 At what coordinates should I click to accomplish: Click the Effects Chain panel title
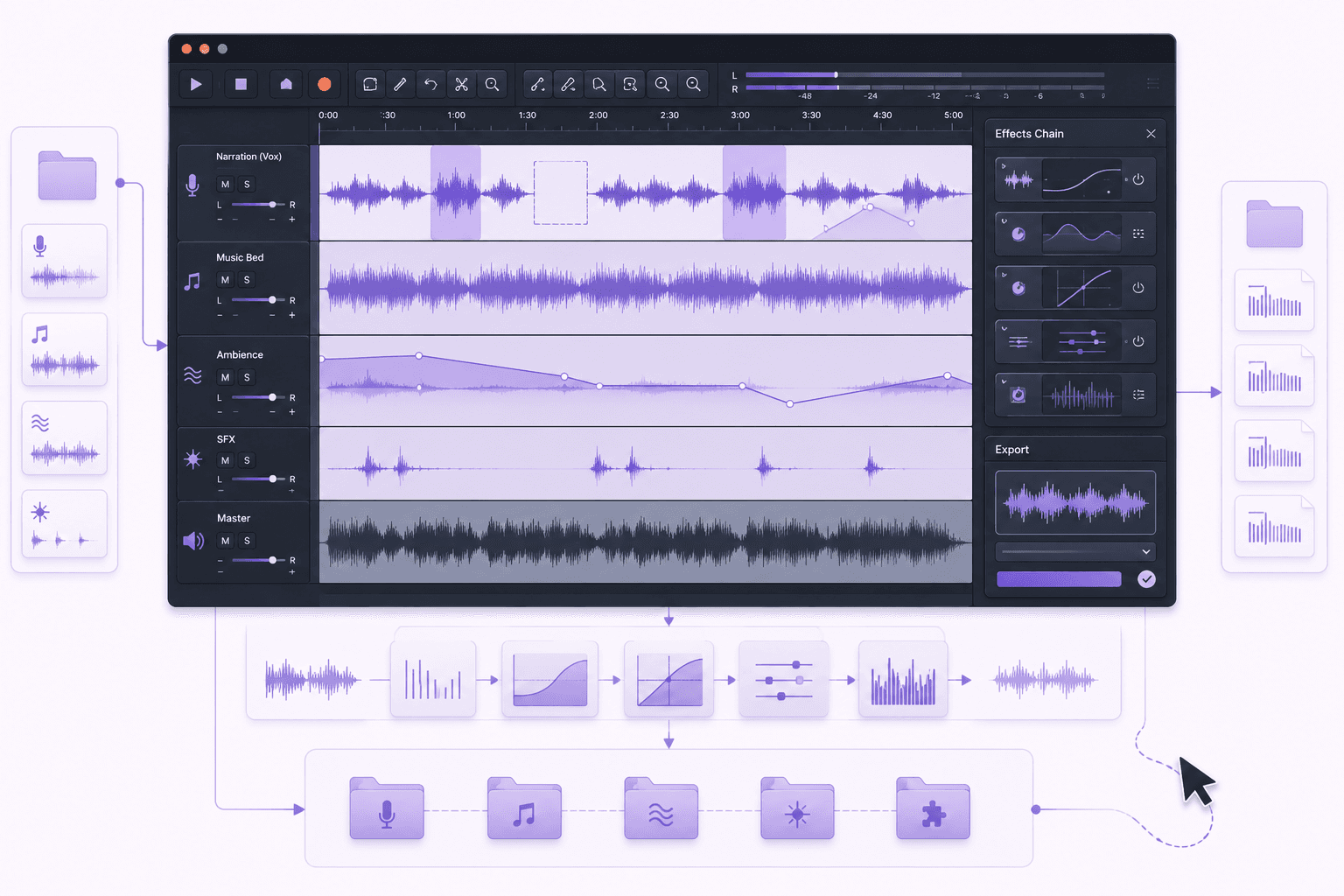pyautogui.click(x=1029, y=134)
